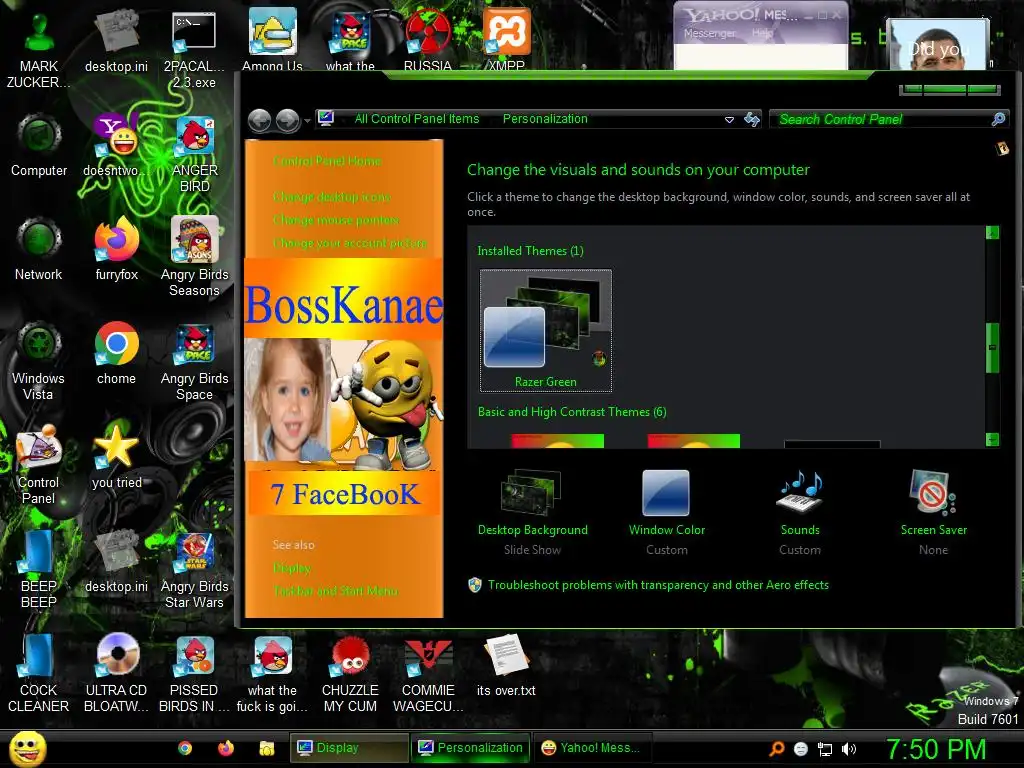Expand the address bar history dropdown

[729, 120]
